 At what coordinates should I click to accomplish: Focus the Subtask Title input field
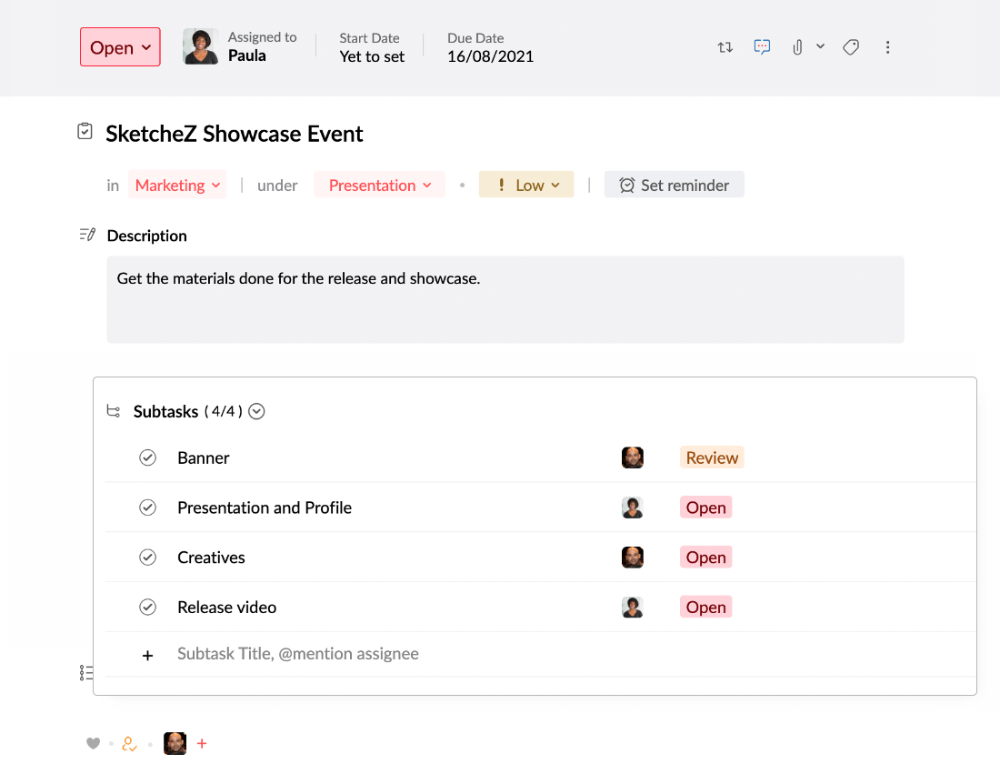pyautogui.click(x=298, y=654)
